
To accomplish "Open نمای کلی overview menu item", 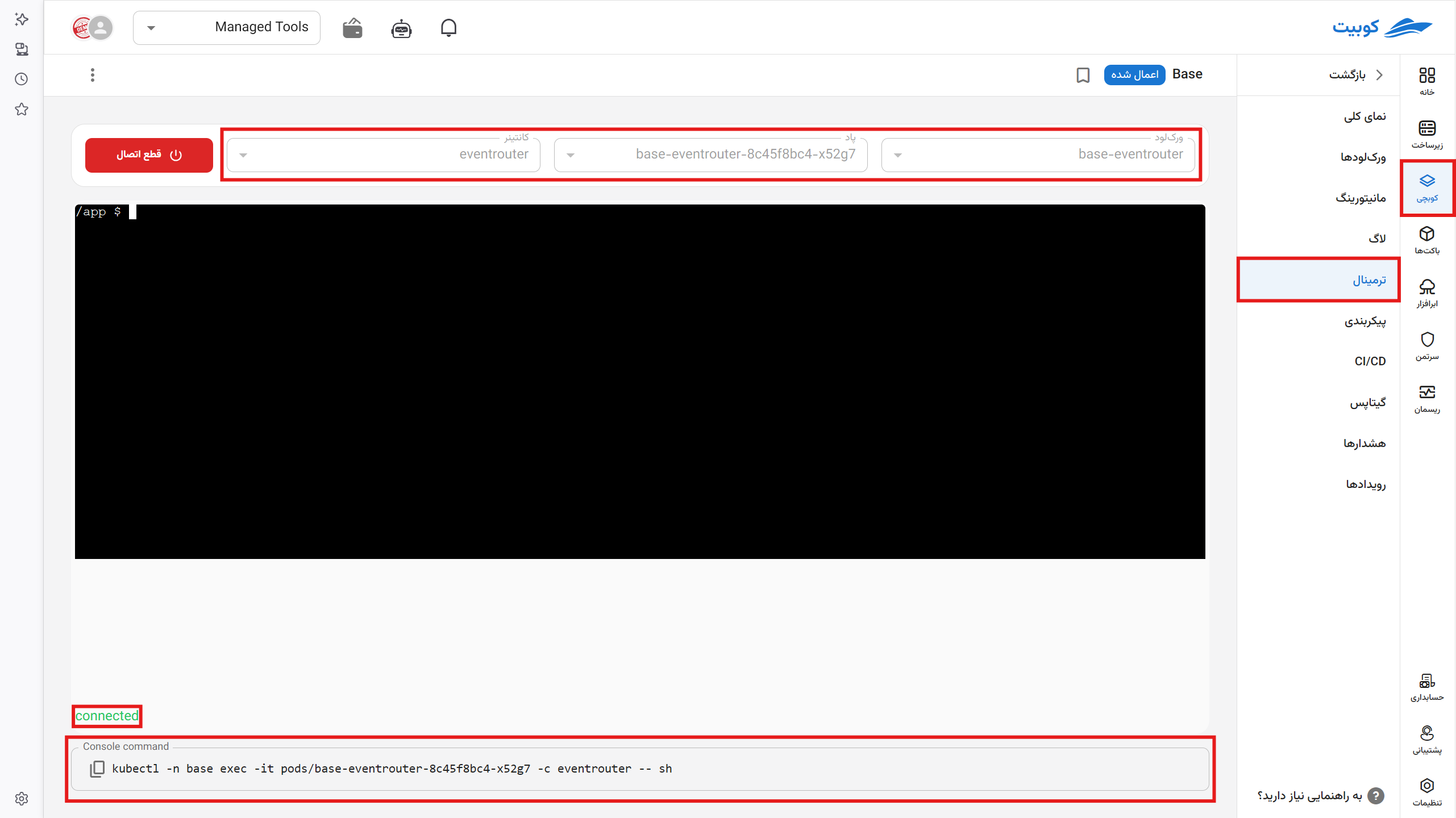I will (1318, 116).
